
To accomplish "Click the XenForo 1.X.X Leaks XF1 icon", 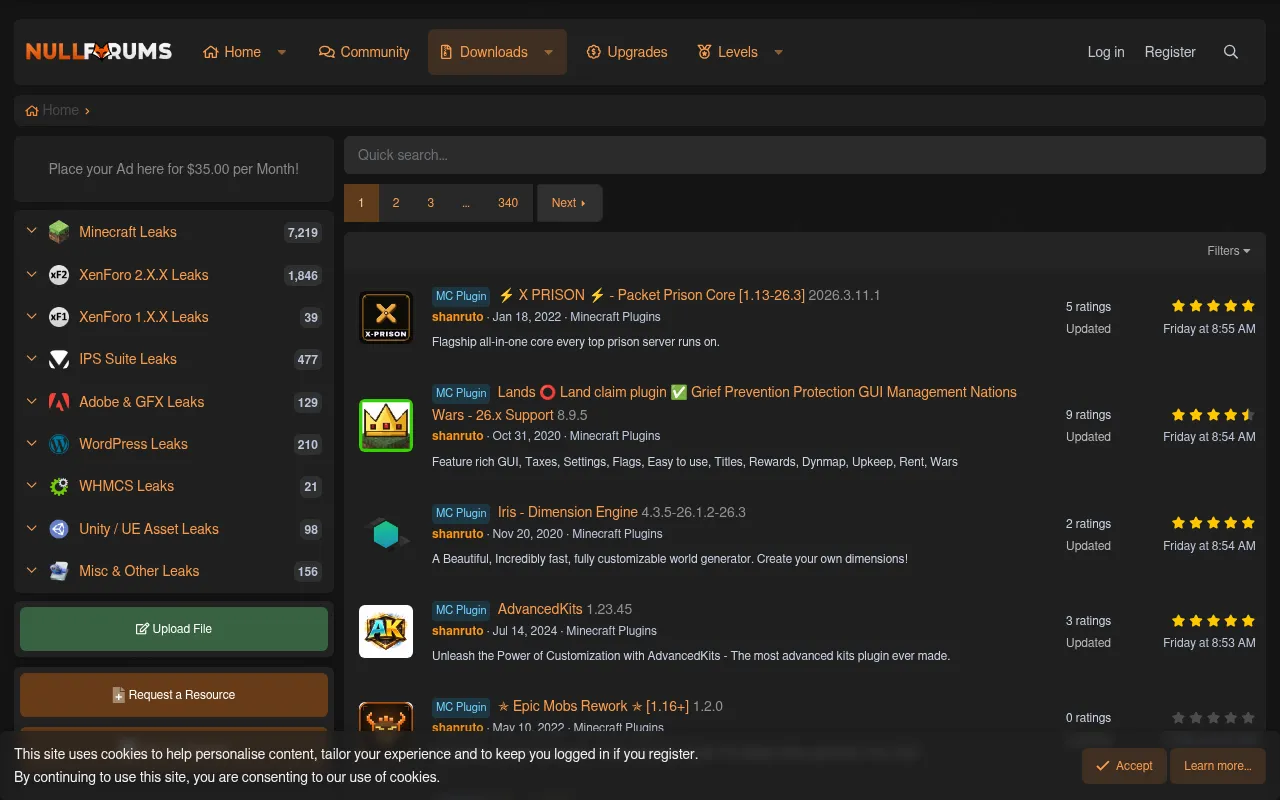I will click(59, 317).
